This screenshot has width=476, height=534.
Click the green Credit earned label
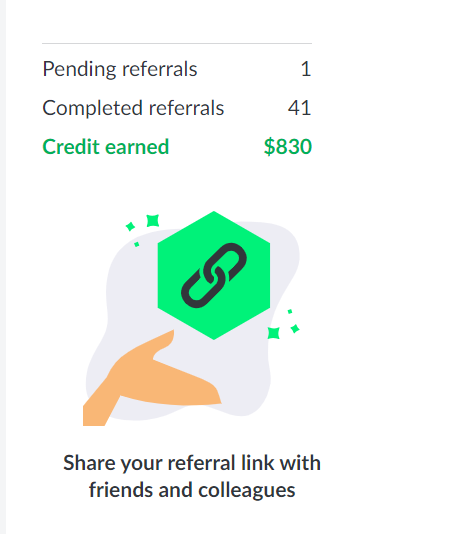tap(106, 147)
